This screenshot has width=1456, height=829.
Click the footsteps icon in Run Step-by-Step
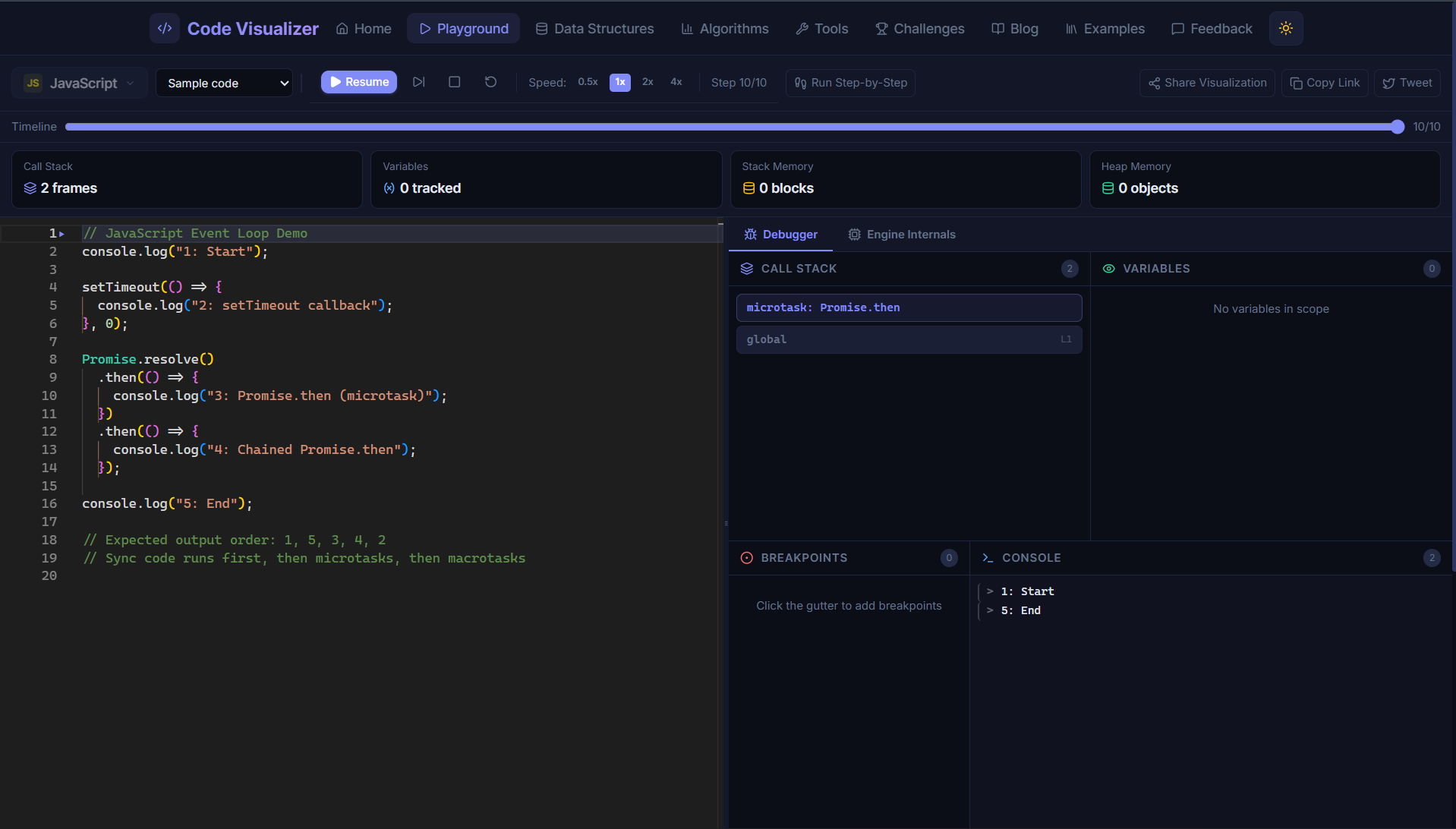(x=800, y=83)
